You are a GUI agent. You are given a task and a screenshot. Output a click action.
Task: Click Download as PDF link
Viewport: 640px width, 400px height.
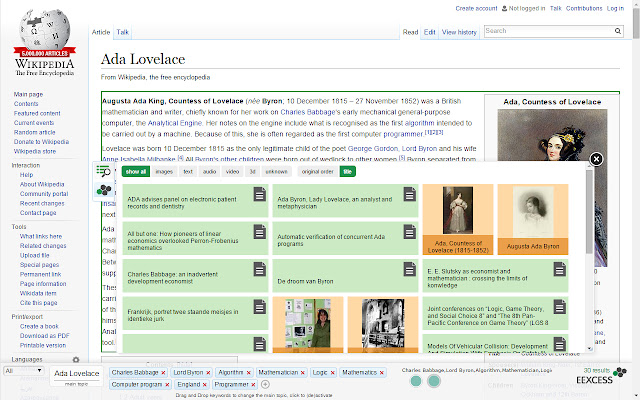point(44,336)
